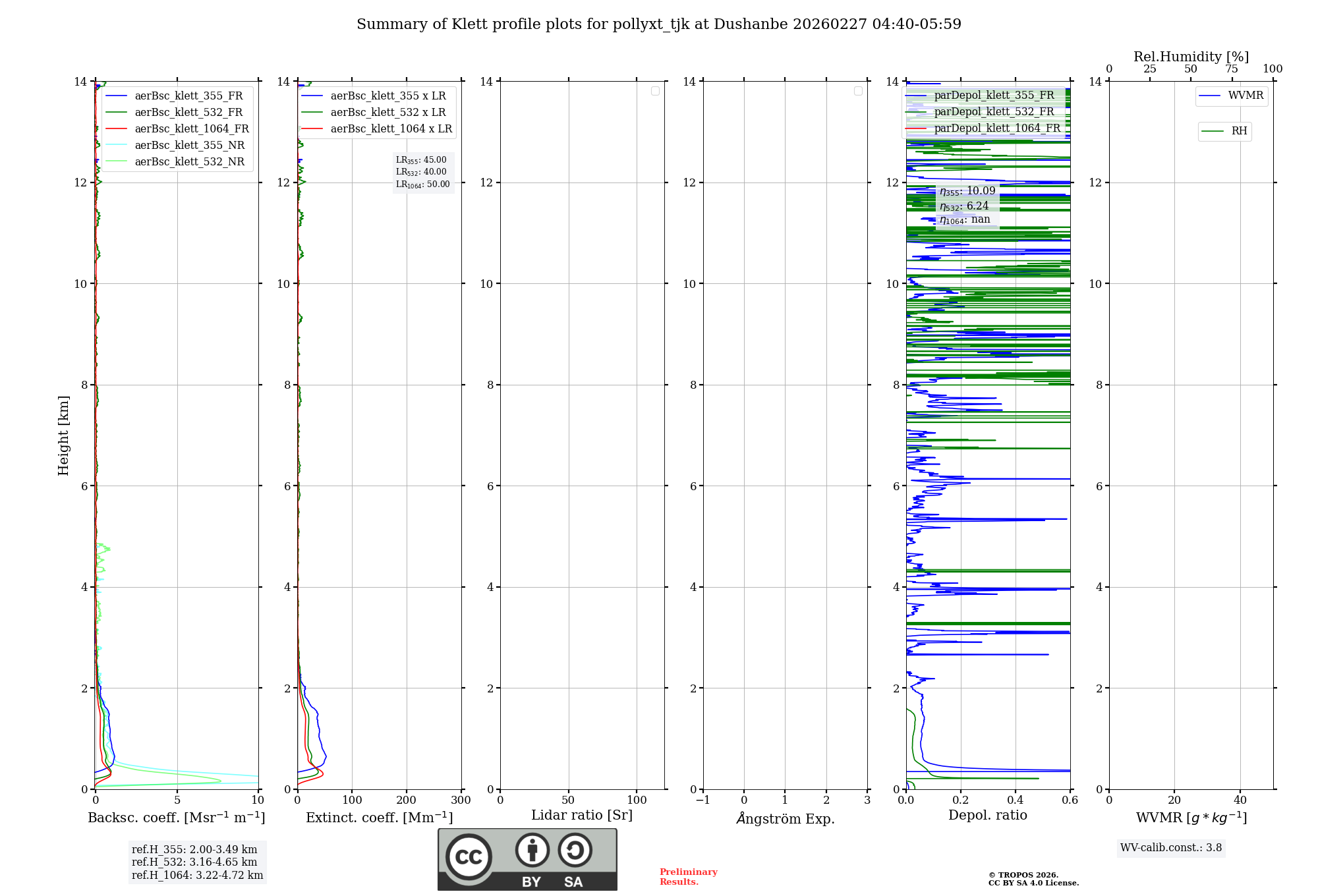Click the empty legend box in Ångström Exp. plot
1318x896 pixels.
[858, 91]
